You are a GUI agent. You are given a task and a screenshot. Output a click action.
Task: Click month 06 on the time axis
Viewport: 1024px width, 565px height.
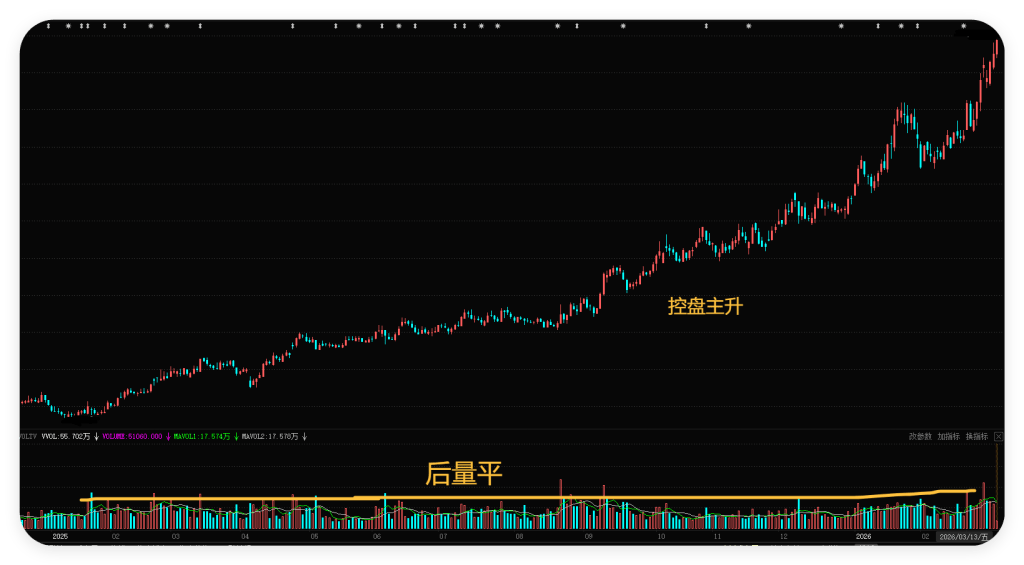[377, 537]
